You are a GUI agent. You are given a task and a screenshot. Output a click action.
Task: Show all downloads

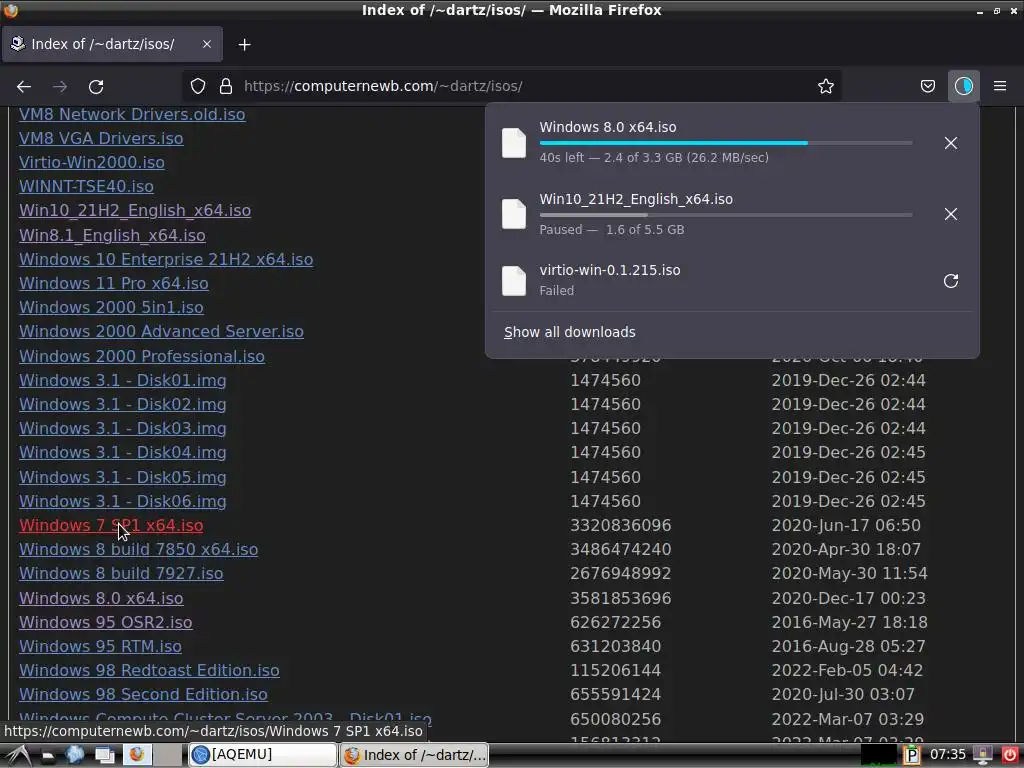click(569, 332)
